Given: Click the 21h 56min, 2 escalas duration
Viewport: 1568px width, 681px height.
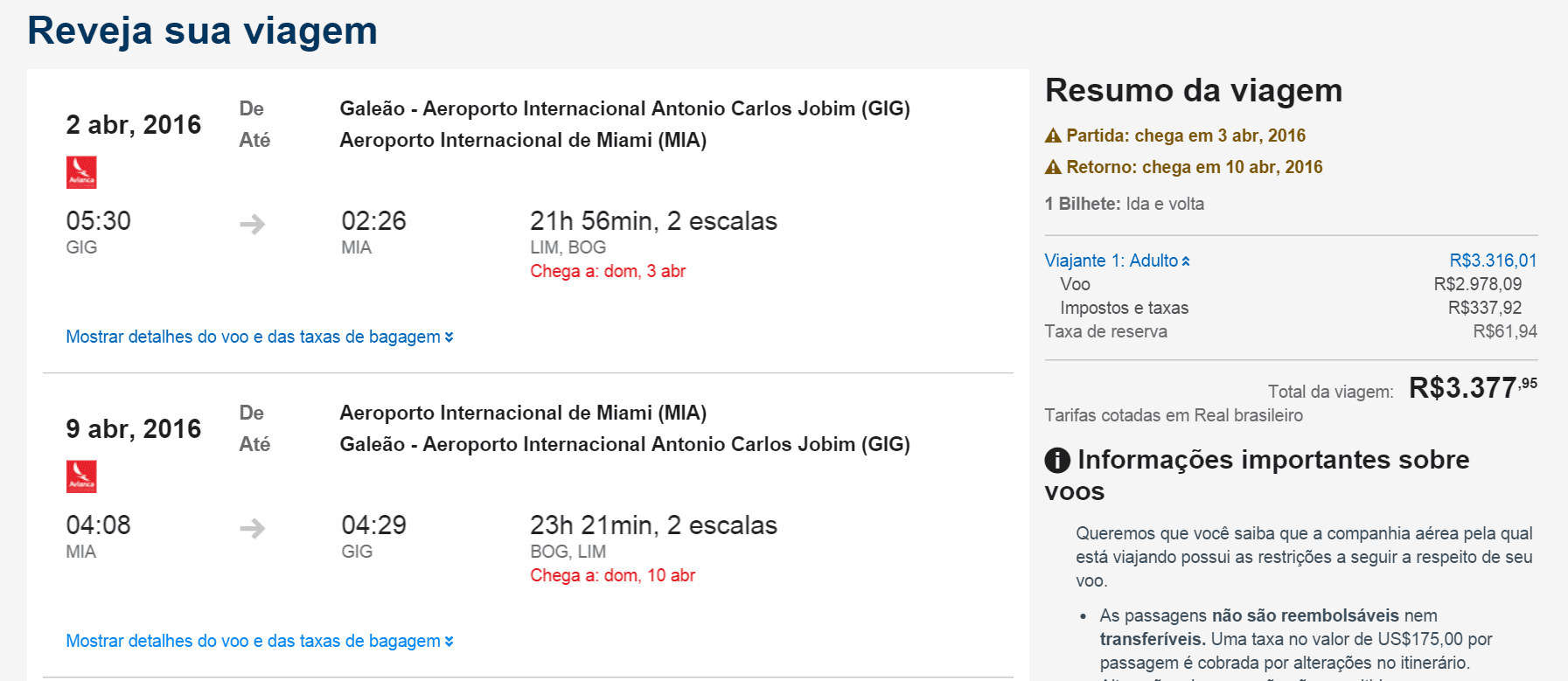Looking at the screenshot, I should click(x=653, y=221).
